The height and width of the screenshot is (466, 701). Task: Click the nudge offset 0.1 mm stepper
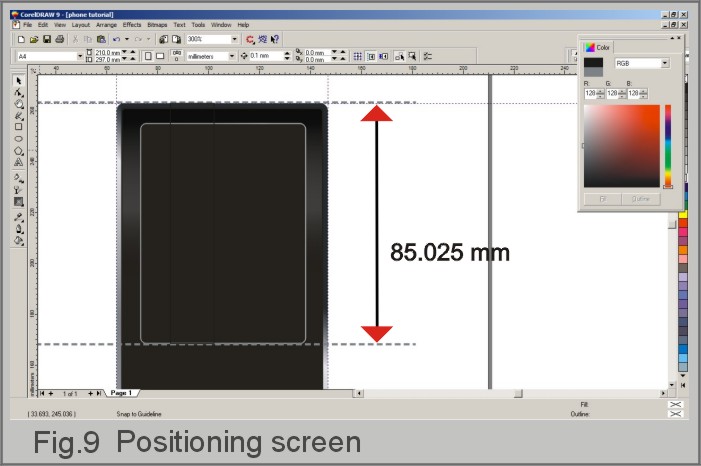(x=287, y=56)
